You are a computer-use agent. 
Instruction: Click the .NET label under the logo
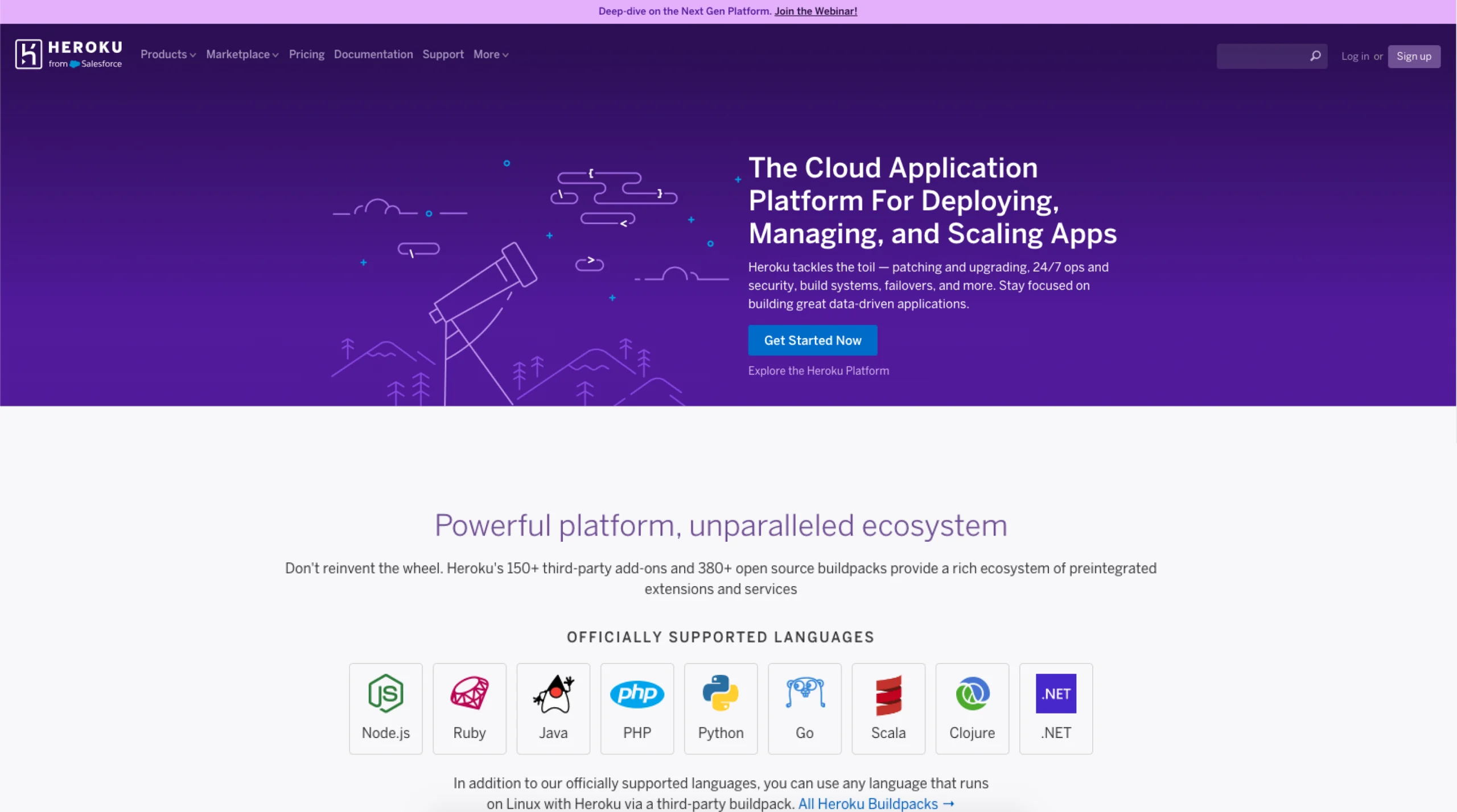1056,732
